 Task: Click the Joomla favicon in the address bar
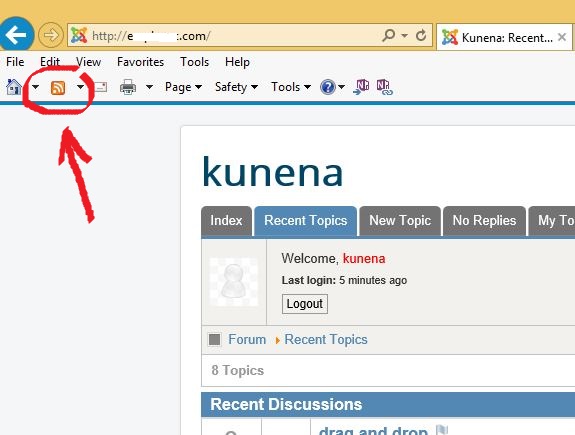(x=79, y=35)
